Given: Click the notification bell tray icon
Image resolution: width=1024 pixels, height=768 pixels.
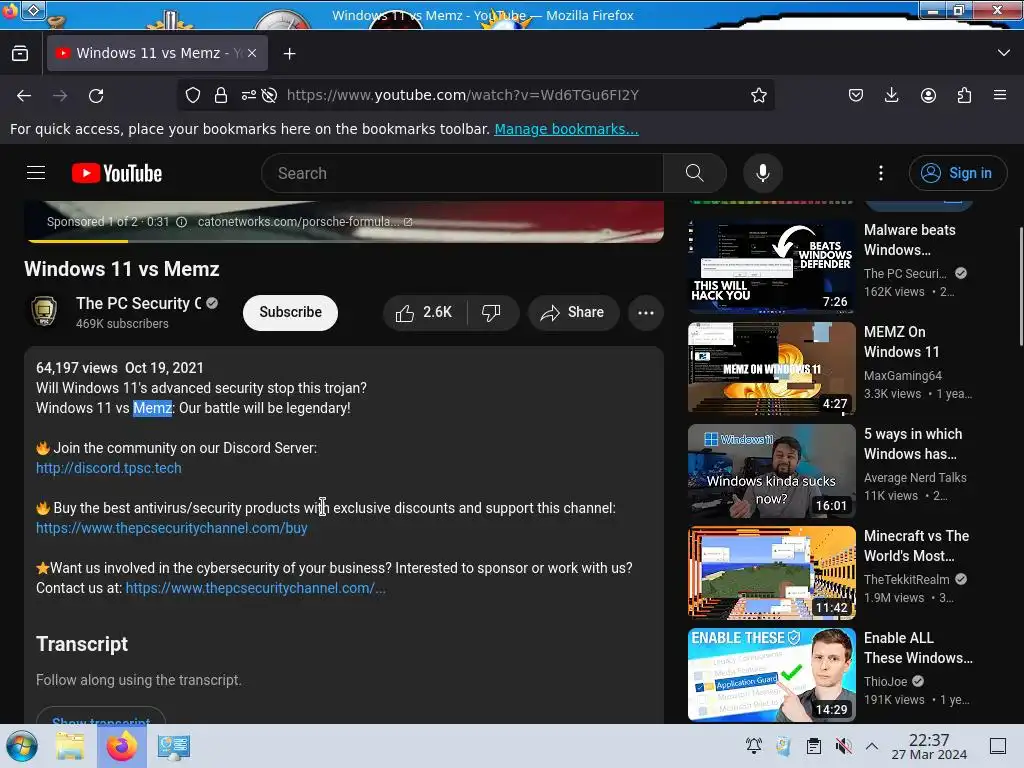Looking at the screenshot, I should (x=754, y=746).
